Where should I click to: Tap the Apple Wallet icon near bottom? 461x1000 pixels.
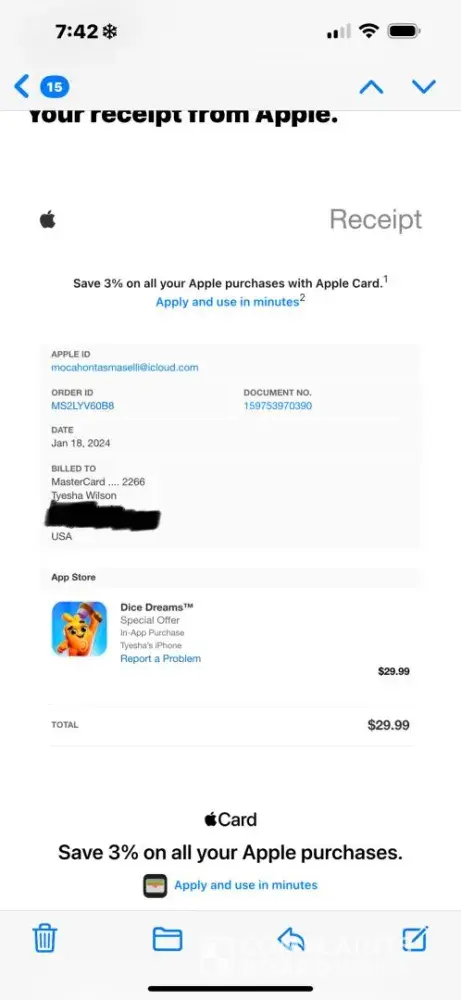155,886
